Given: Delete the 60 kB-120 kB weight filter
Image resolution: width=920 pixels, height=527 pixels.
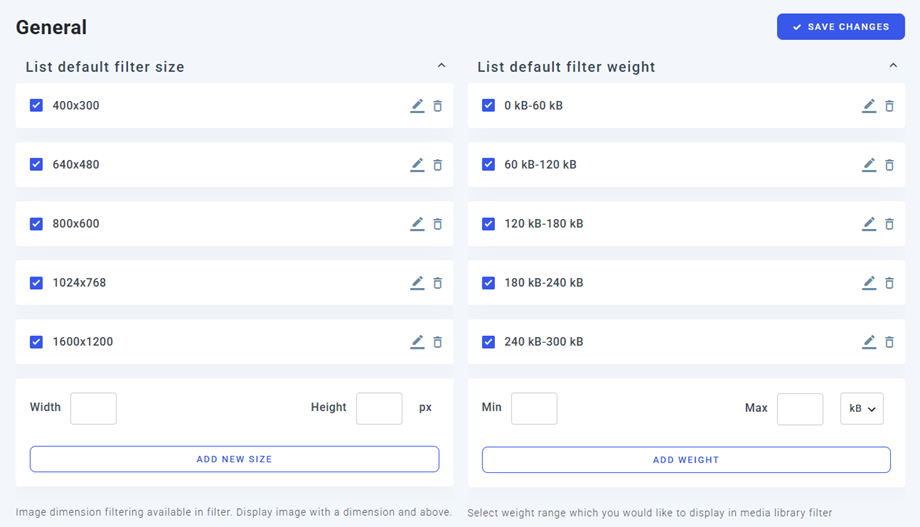Looking at the screenshot, I should [x=889, y=165].
